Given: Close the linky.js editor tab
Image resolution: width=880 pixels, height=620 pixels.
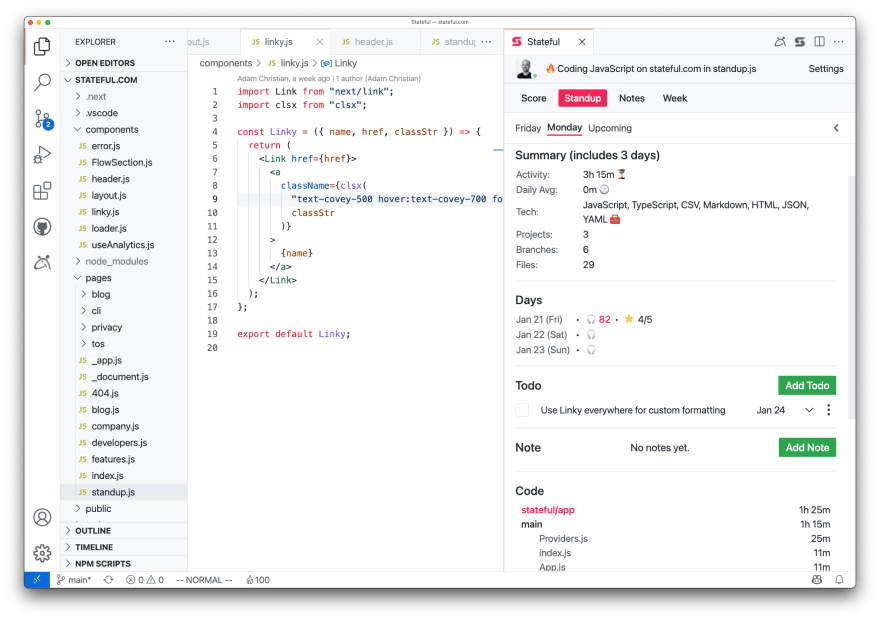Looking at the screenshot, I should coord(319,42).
